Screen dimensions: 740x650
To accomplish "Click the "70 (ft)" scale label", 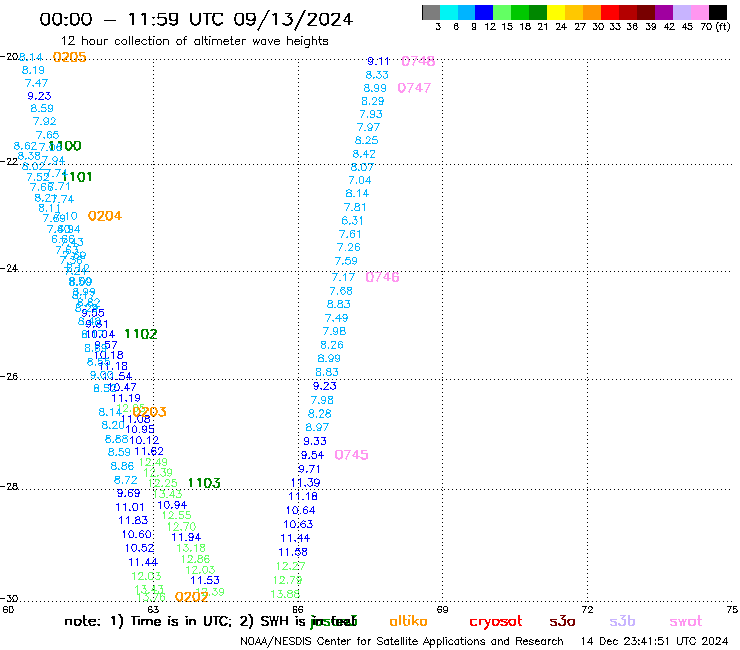I will [x=715, y=26].
